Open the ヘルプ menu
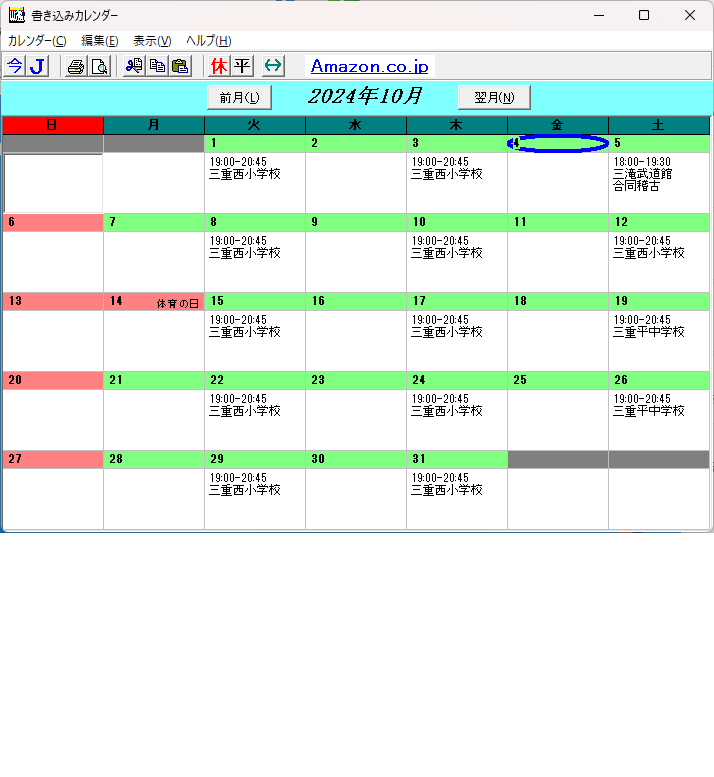The image size is (714, 777). pos(208,41)
